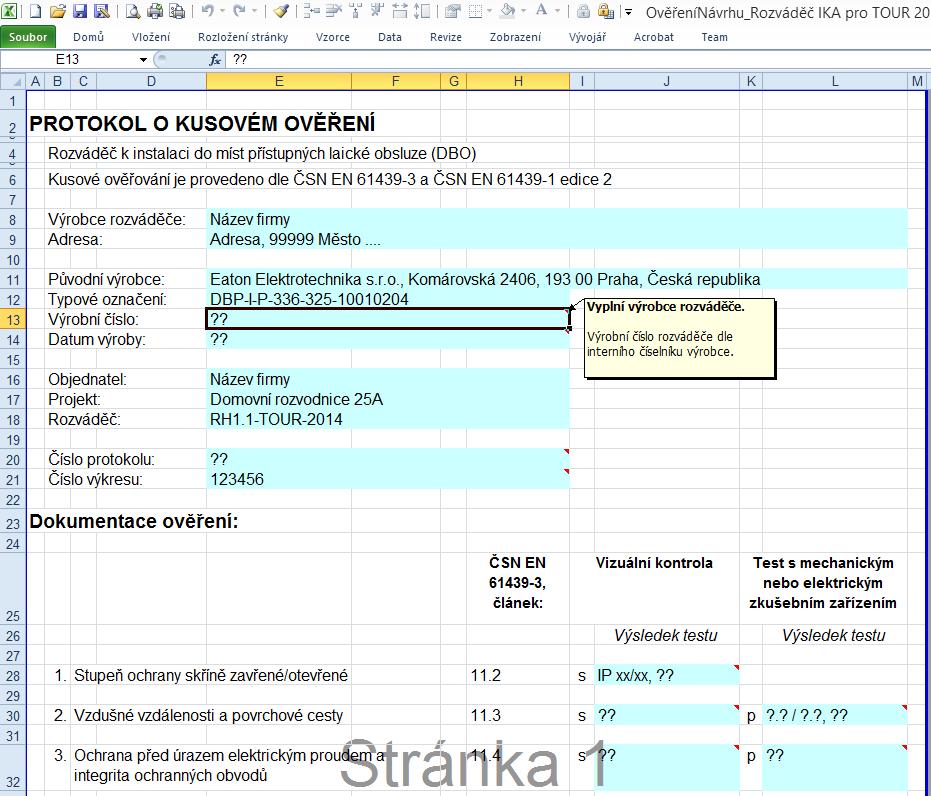The height and width of the screenshot is (796, 931).
Task: Click the Column Width icon
Action: coord(400,11)
